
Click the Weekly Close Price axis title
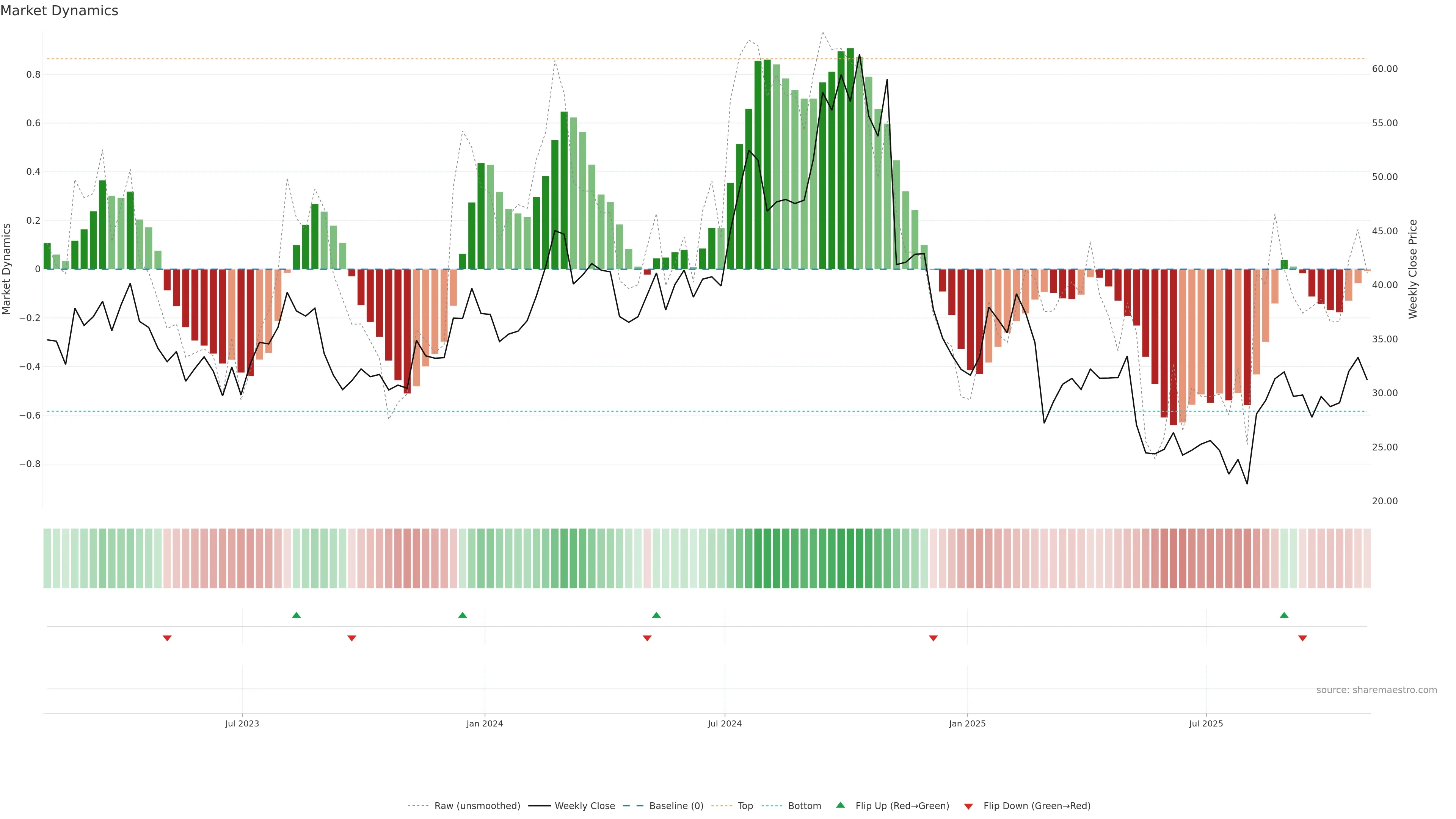click(1412, 269)
